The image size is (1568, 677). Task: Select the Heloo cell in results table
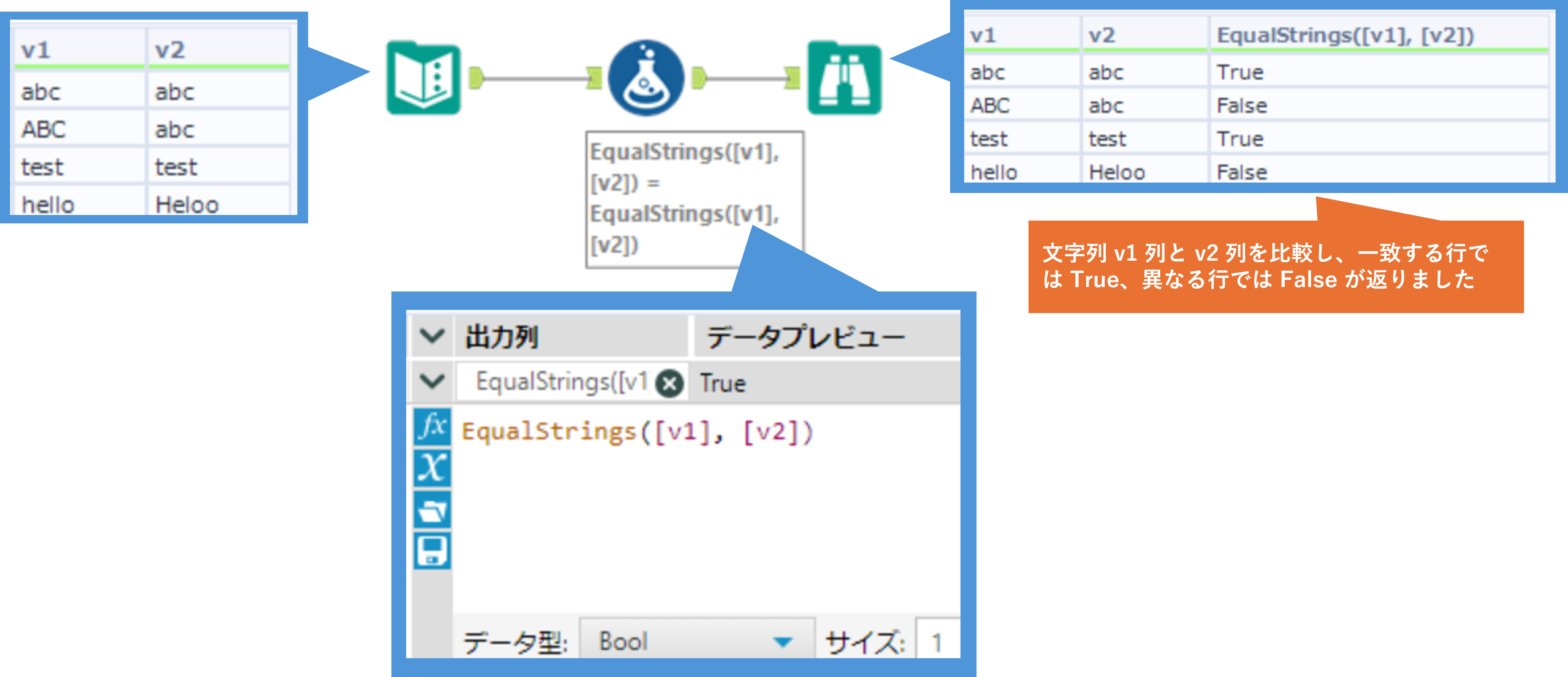(1117, 172)
